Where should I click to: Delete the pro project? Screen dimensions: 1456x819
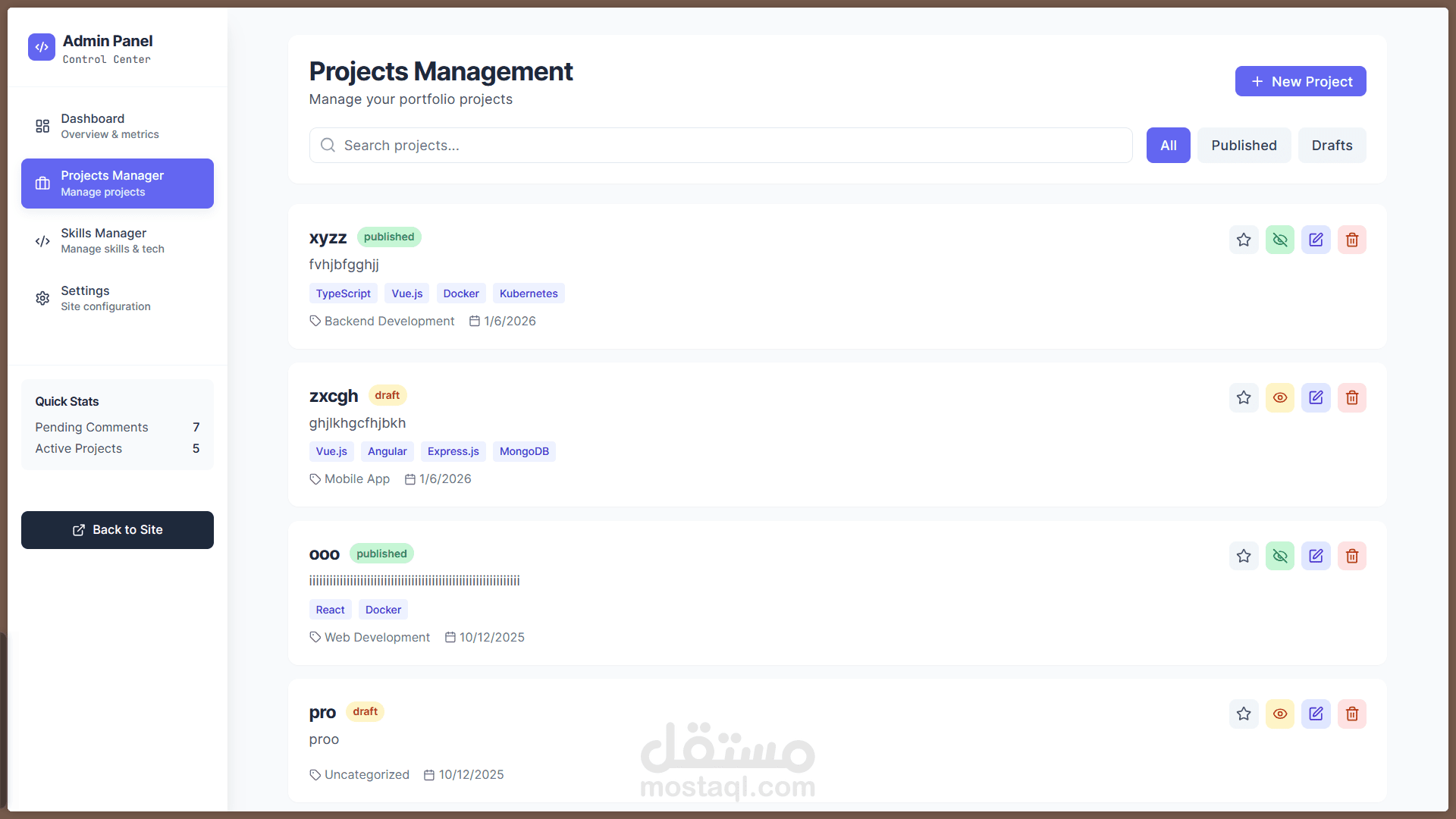(x=1351, y=714)
